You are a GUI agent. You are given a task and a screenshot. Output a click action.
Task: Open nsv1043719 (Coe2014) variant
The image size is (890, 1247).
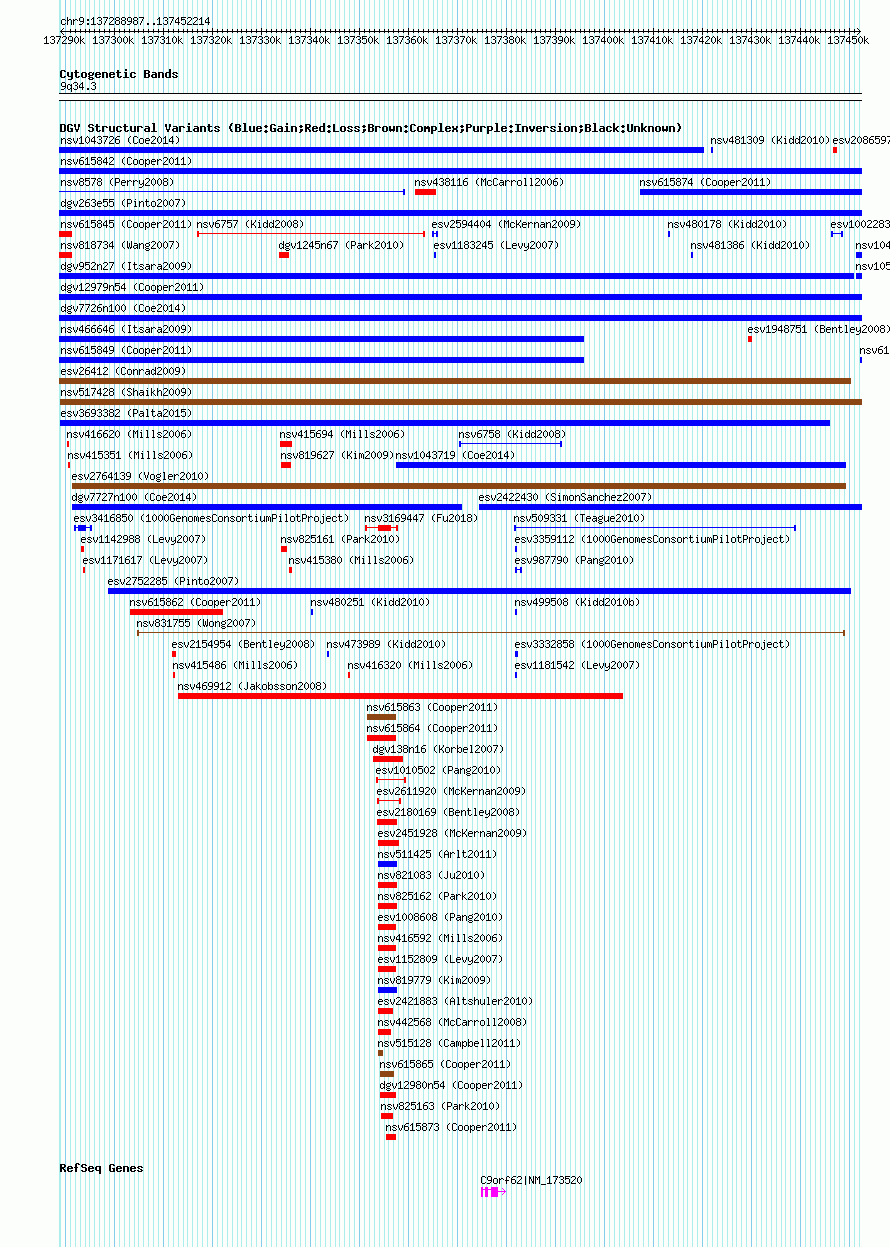pyautogui.click(x=455, y=455)
